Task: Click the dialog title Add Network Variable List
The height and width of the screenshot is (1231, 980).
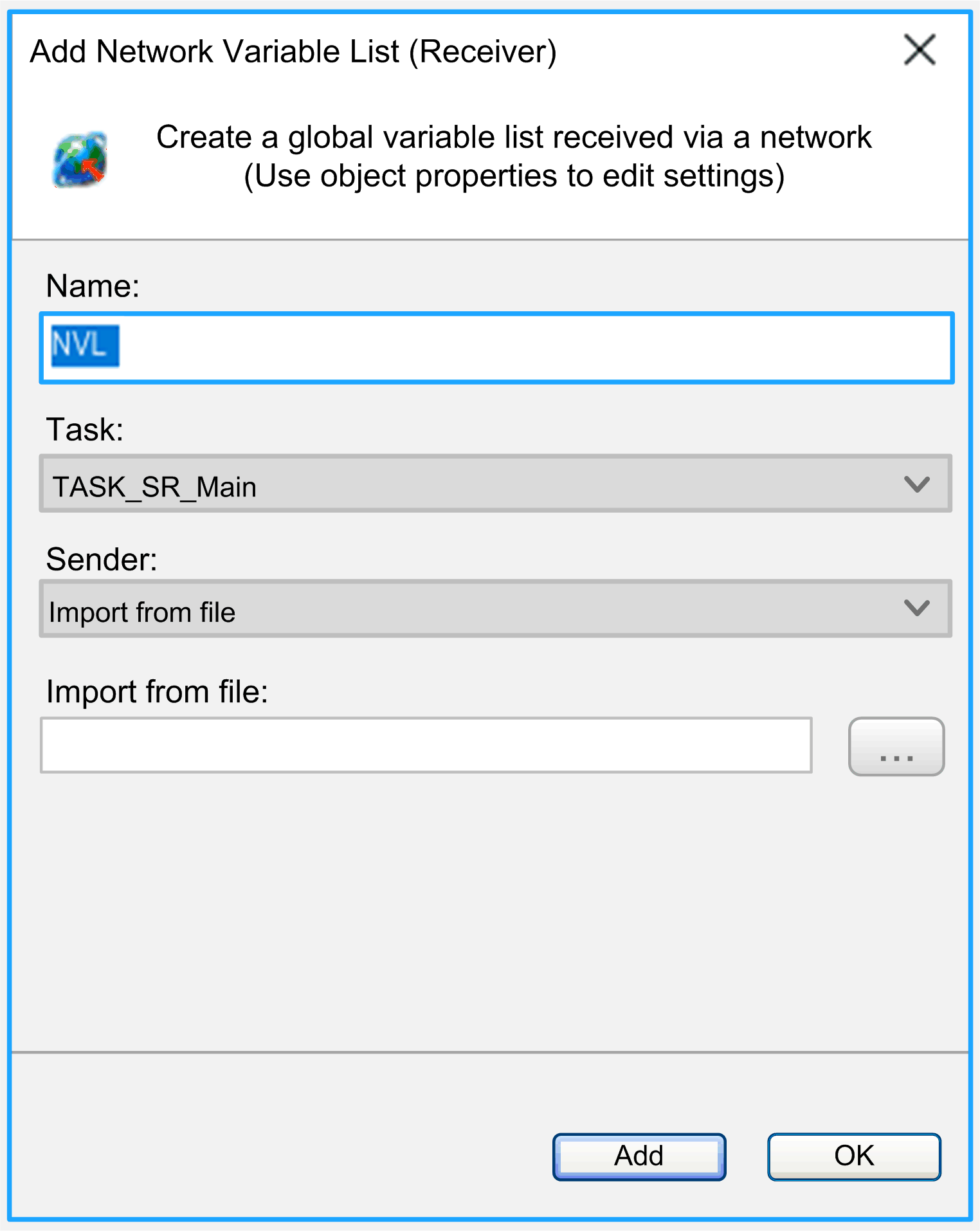Action: [293, 51]
